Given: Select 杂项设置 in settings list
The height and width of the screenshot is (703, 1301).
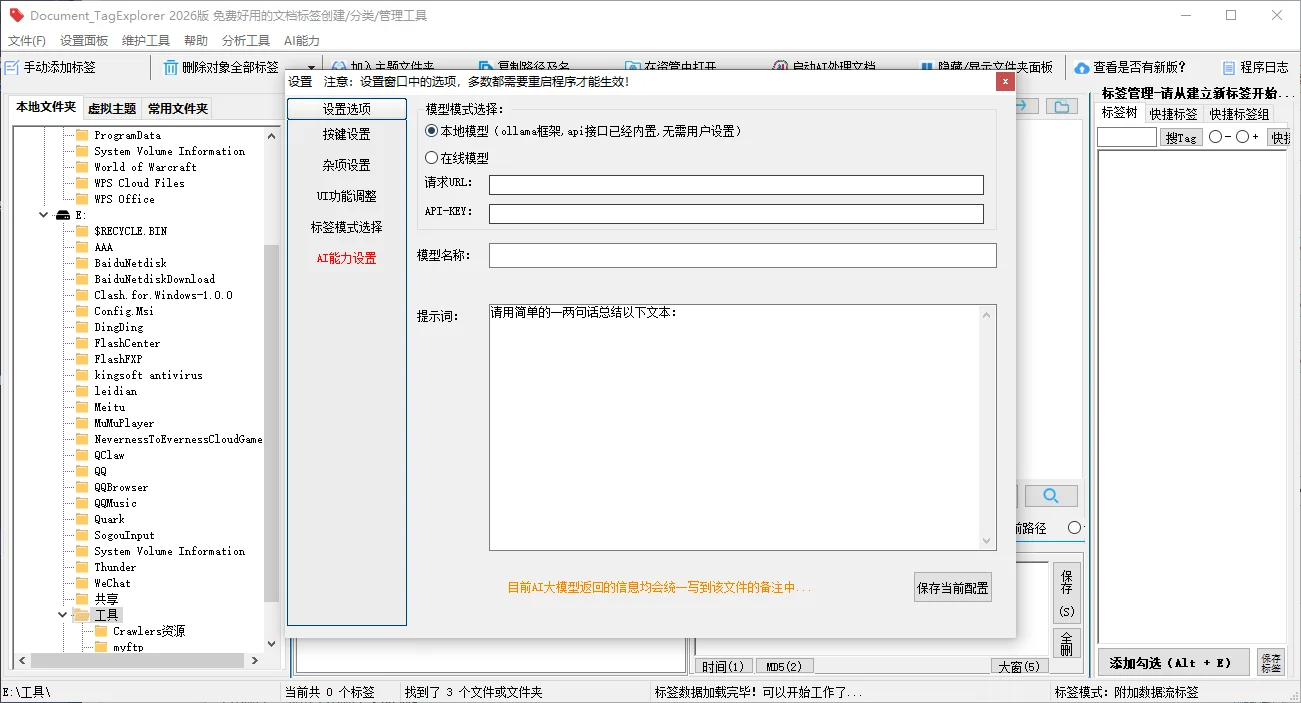Looking at the screenshot, I should (346, 165).
